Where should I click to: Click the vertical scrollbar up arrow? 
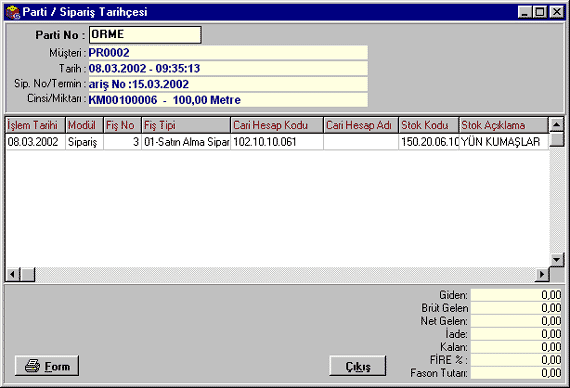[556, 125]
